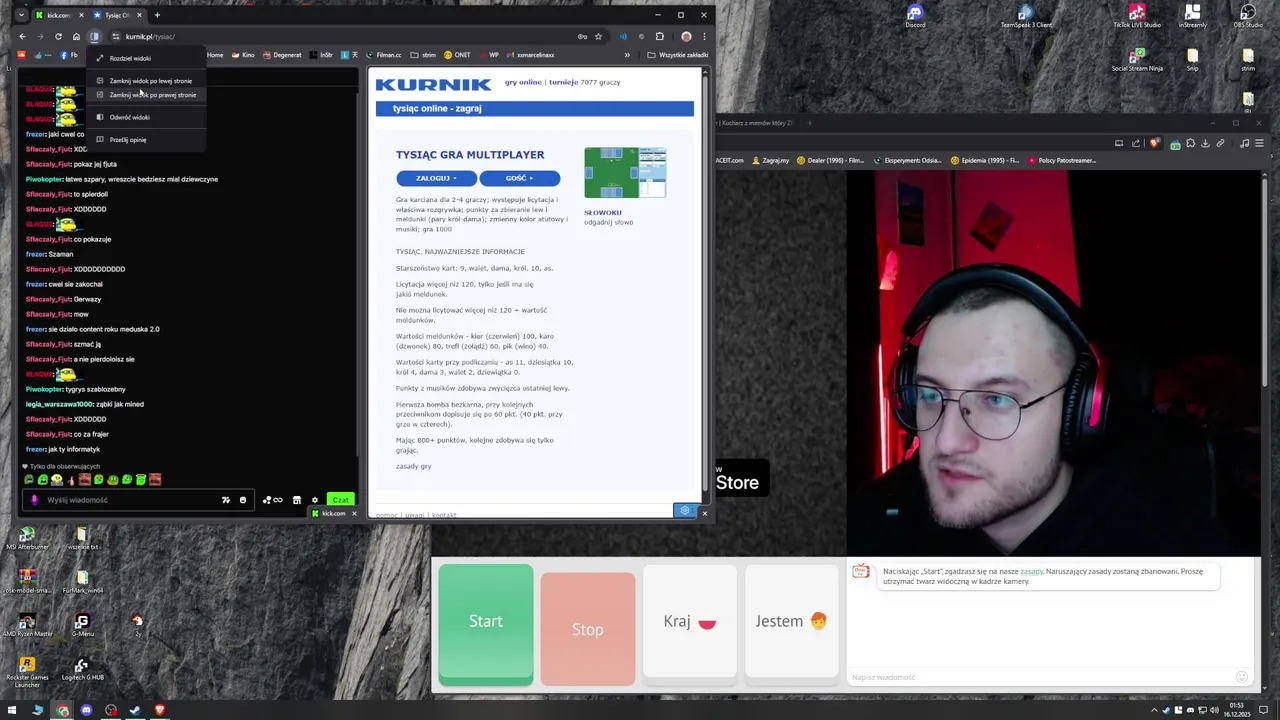
Task: Open the Chrome home page
Action: pos(76,37)
